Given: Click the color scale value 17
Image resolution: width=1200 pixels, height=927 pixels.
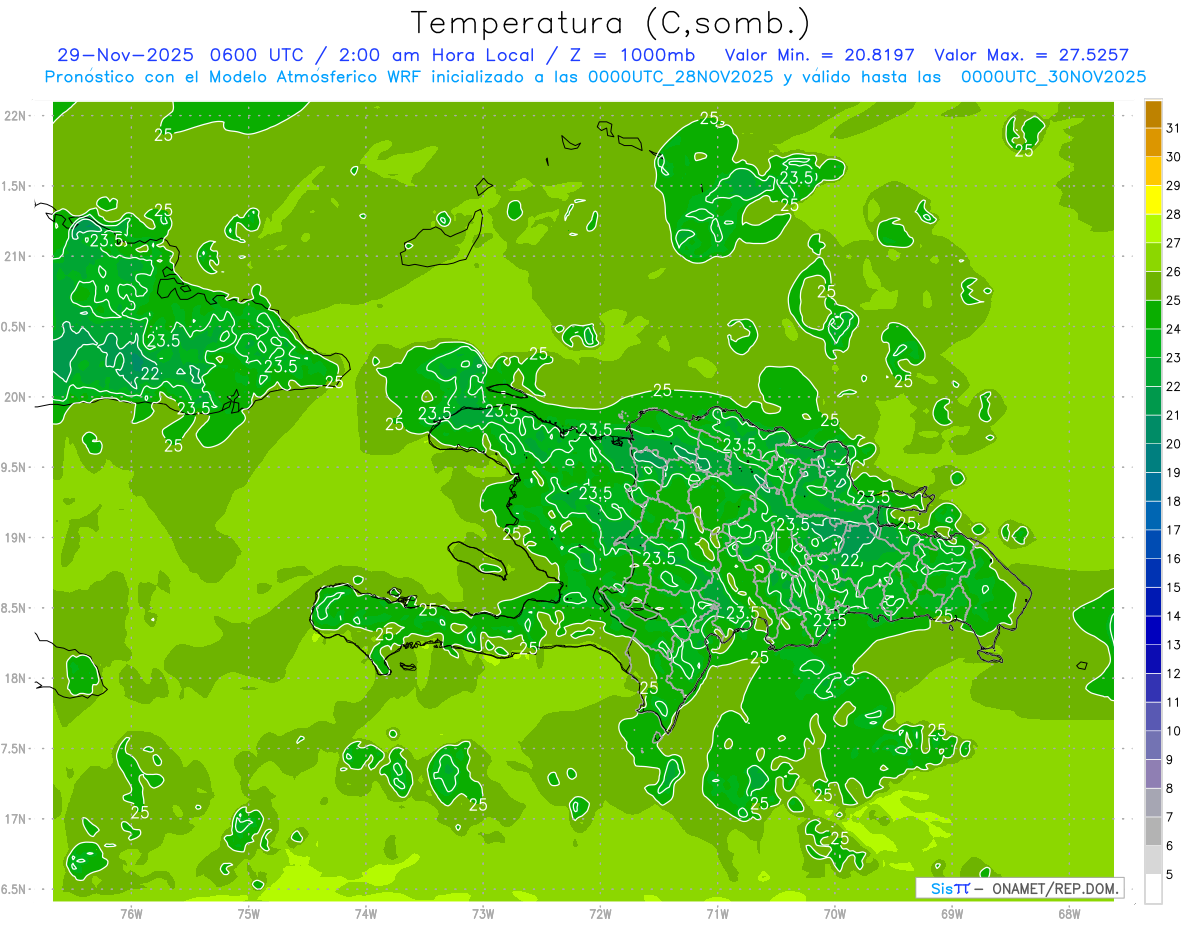Looking at the screenshot, I should tap(1173, 530).
